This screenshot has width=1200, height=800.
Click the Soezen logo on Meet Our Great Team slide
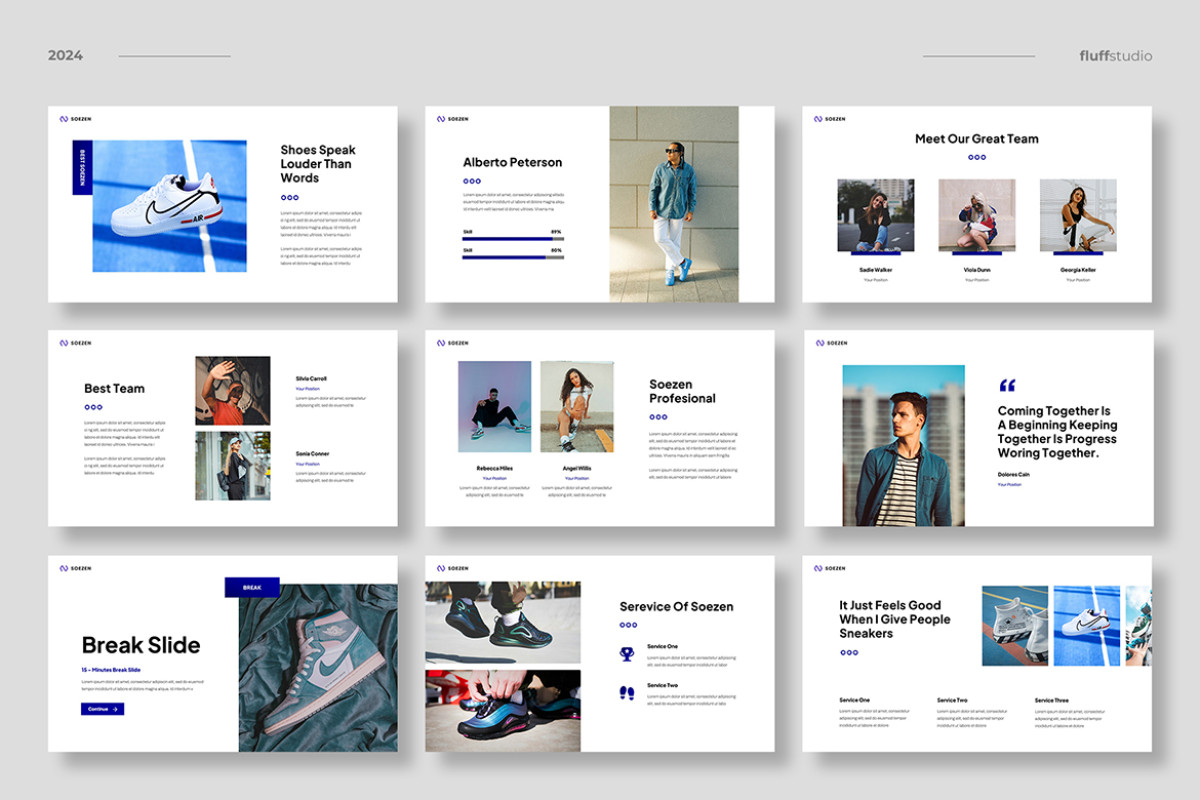coord(830,118)
